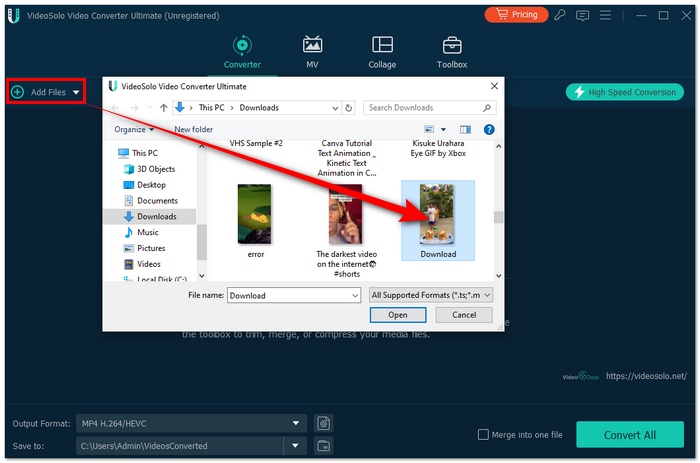Click the open output folder icon
Screen dimensions: 700x463
tap(324, 446)
